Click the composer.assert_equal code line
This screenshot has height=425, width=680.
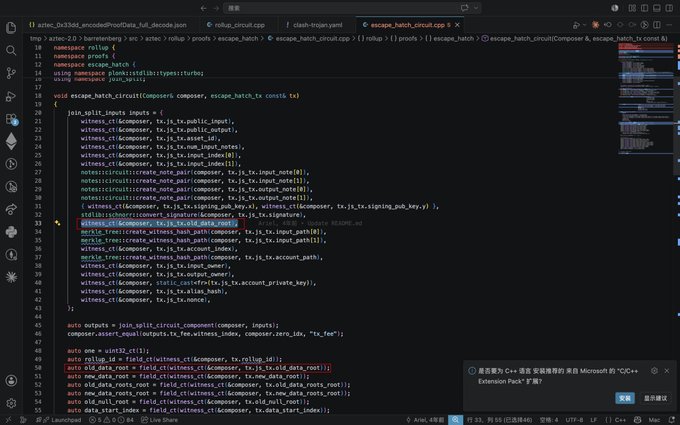(205, 333)
